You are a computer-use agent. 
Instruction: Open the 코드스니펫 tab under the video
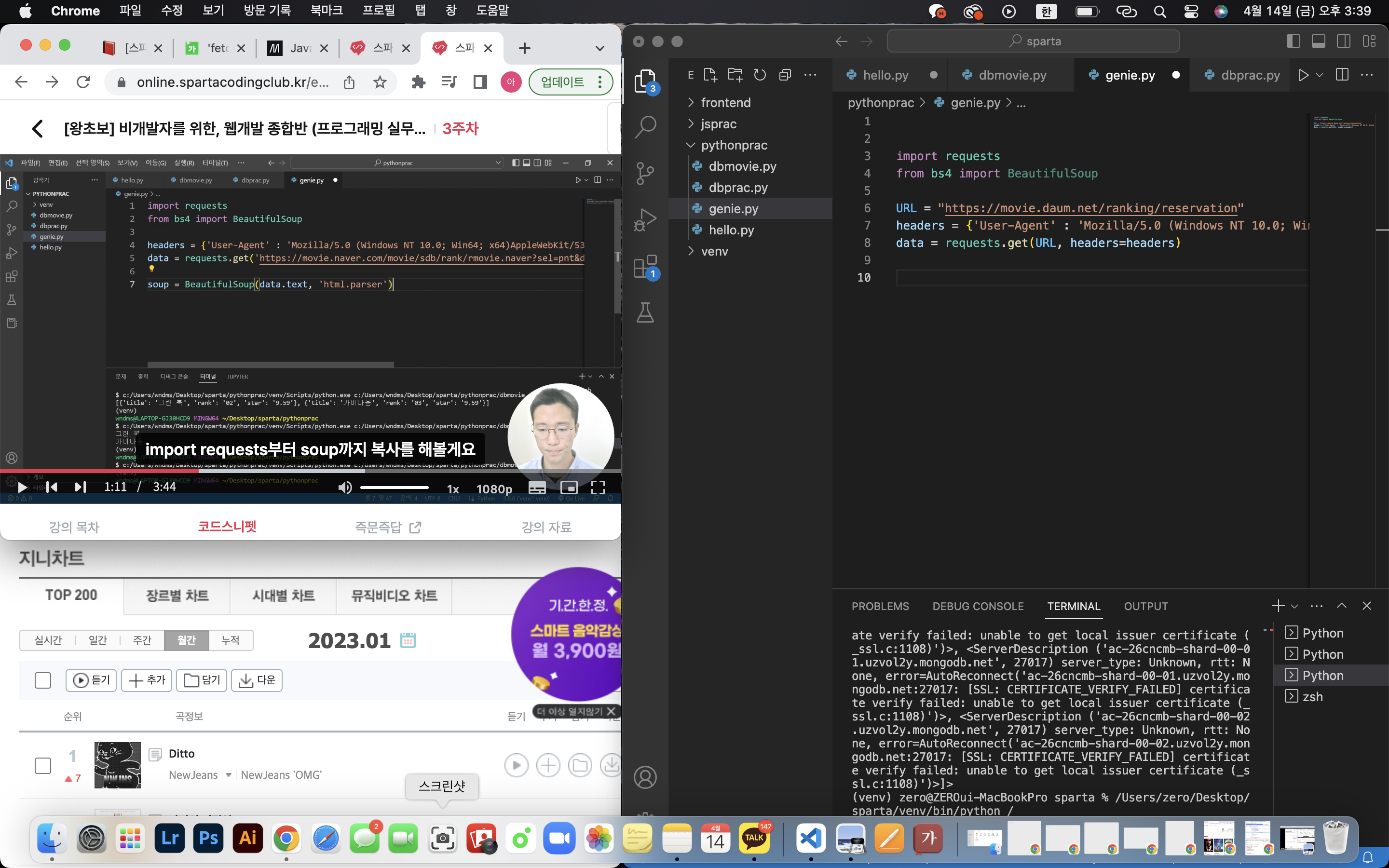pos(227,527)
